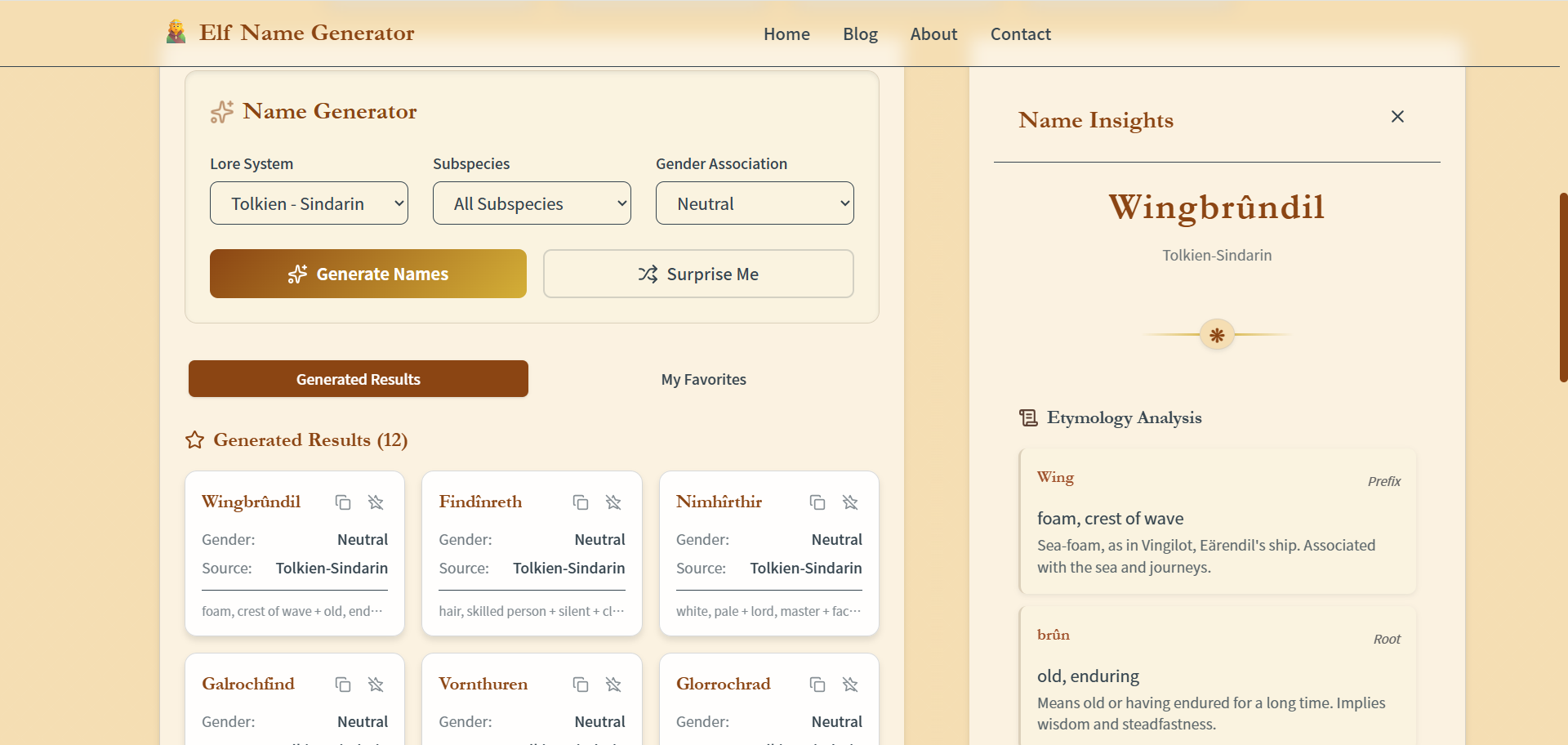
Task: Copy the name Glorrochrad
Action: 817,685
